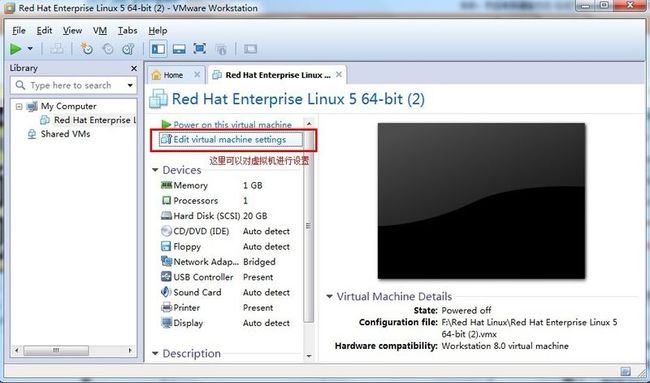This screenshot has width=650, height=383.
Task: Click the Unity mode toolbar icon
Action: click(x=221, y=49)
